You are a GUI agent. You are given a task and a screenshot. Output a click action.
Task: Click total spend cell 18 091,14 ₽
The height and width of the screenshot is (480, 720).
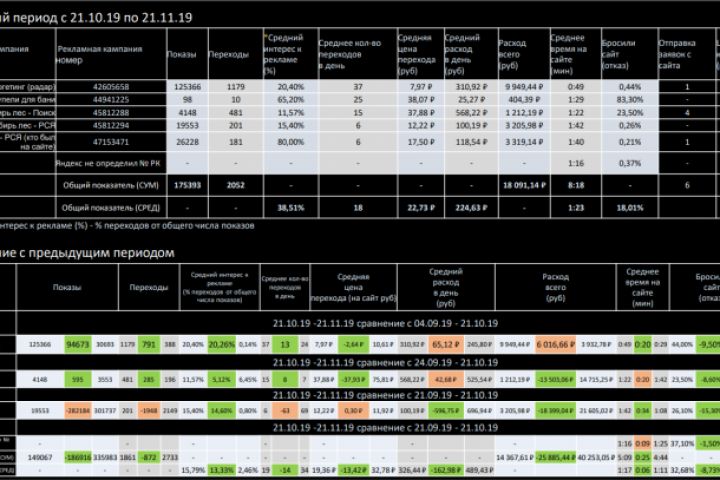524,185
